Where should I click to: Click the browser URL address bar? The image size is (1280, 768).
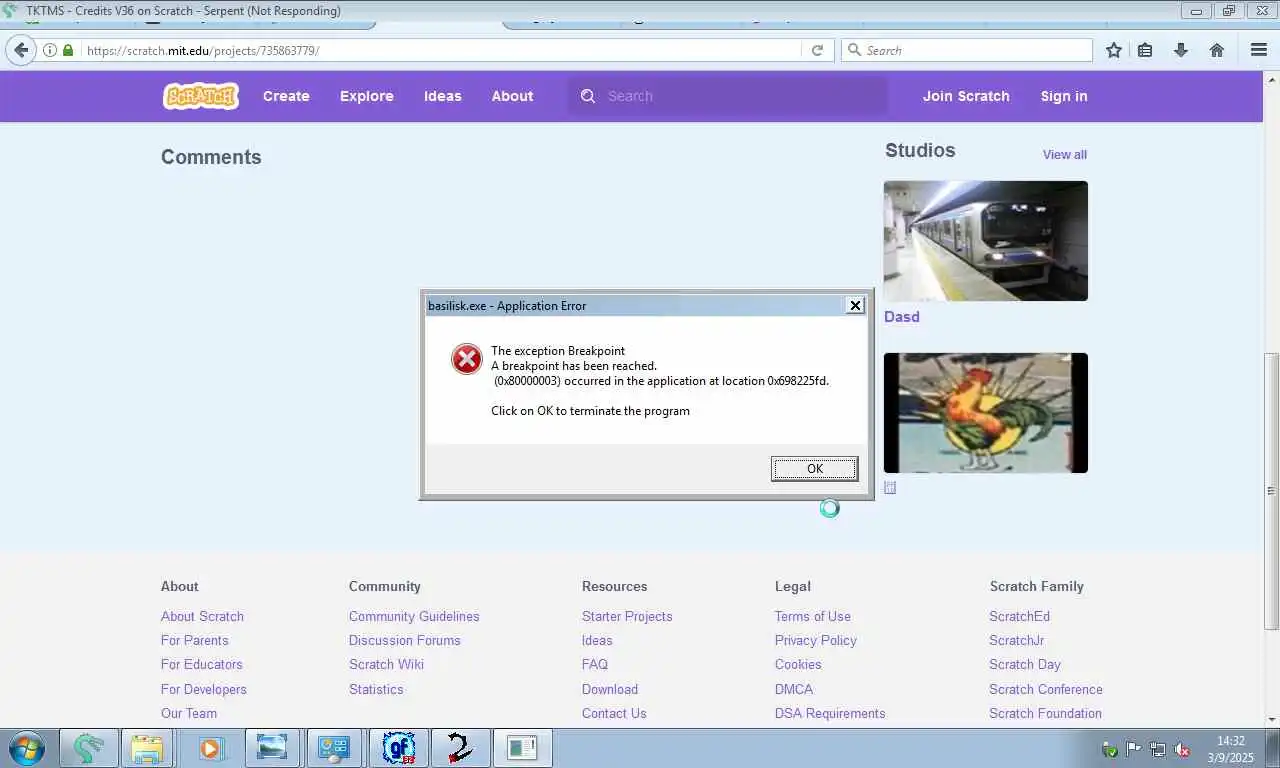440,50
